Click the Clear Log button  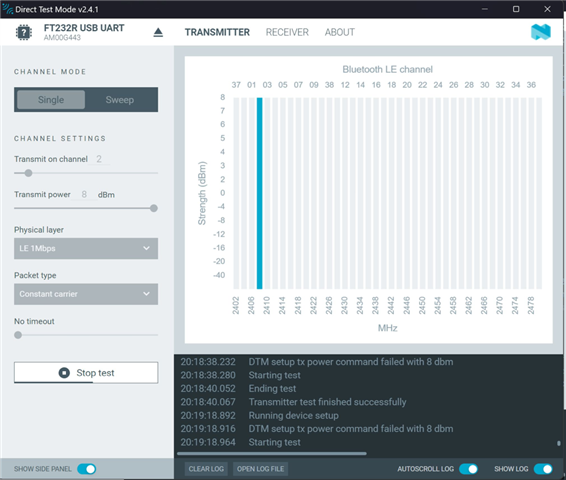(x=206, y=469)
